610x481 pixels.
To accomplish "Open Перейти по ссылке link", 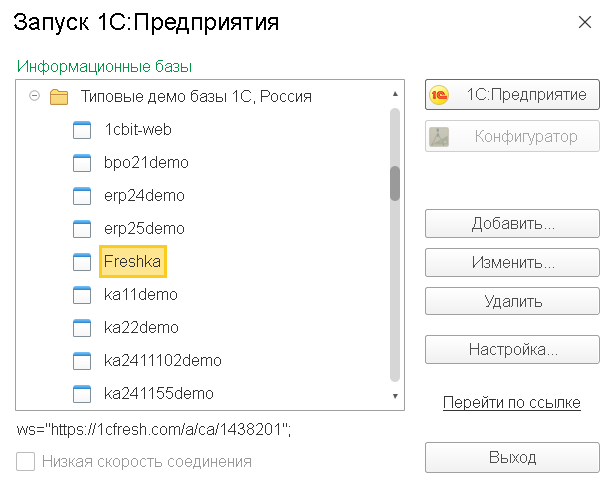I will coord(512,402).
